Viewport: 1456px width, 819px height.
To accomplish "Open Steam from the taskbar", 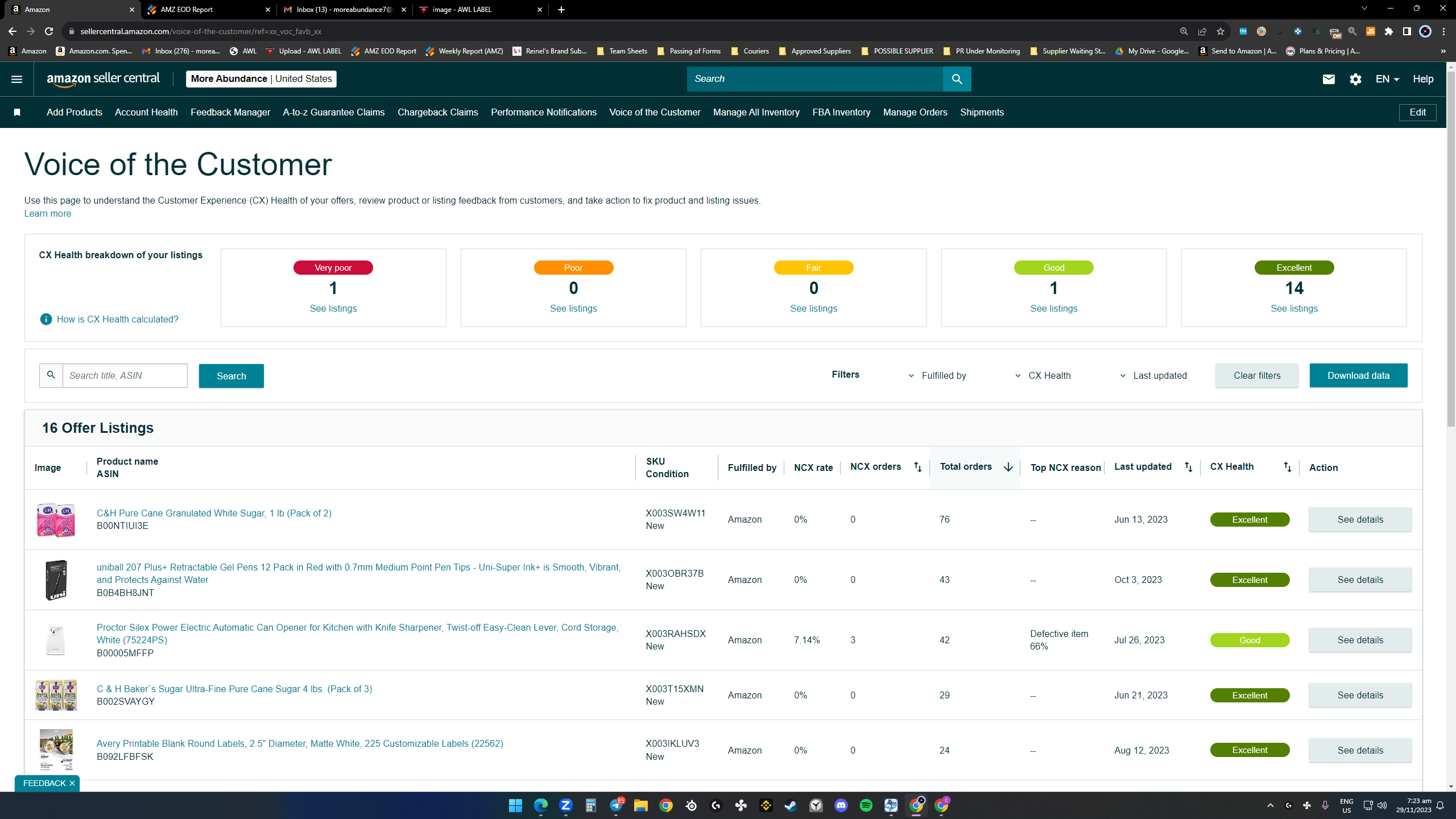I will coord(791,805).
